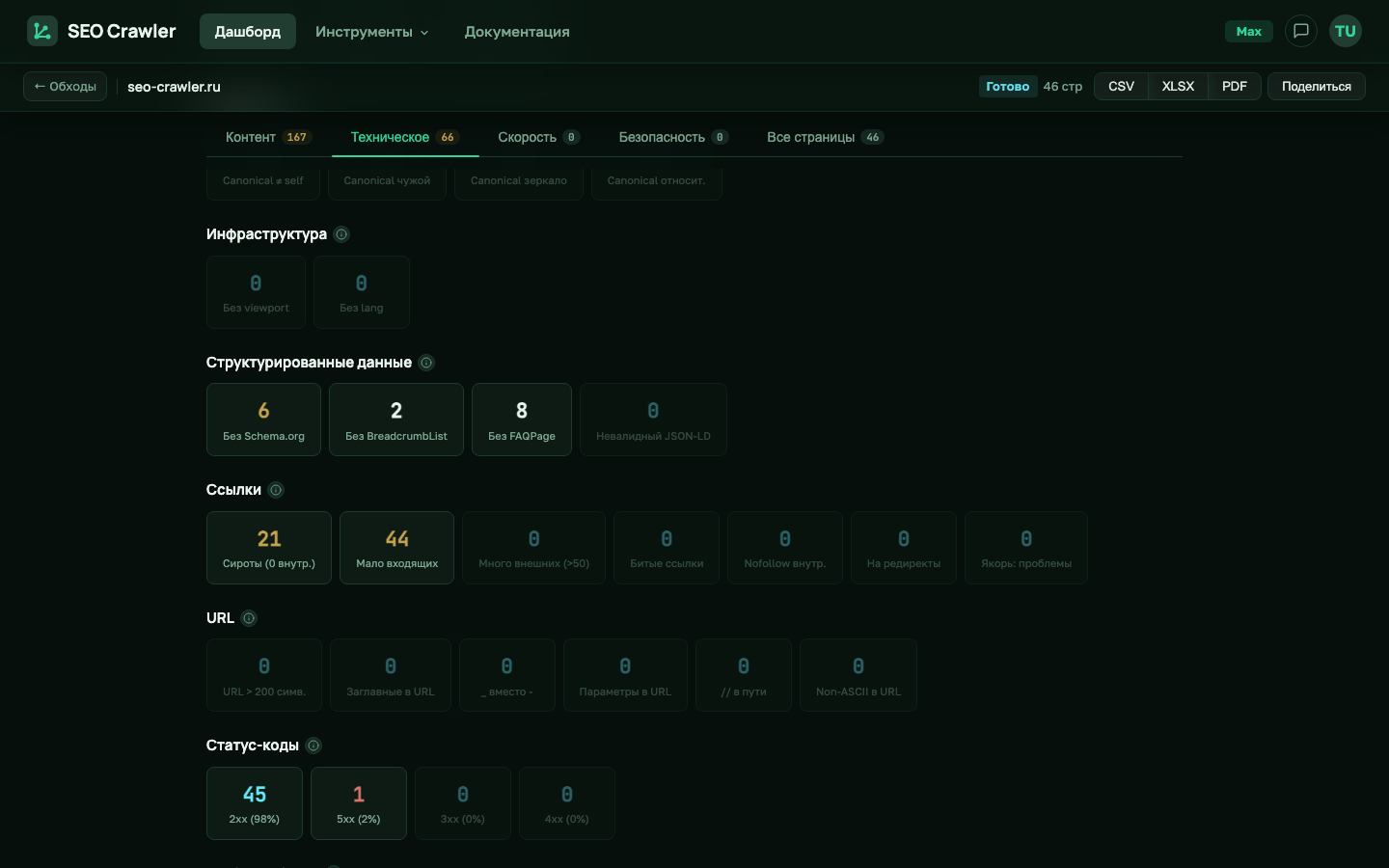Screen dimensions: 1389x868
Task: Open the Документация nav link
Action: coord(517,32)
